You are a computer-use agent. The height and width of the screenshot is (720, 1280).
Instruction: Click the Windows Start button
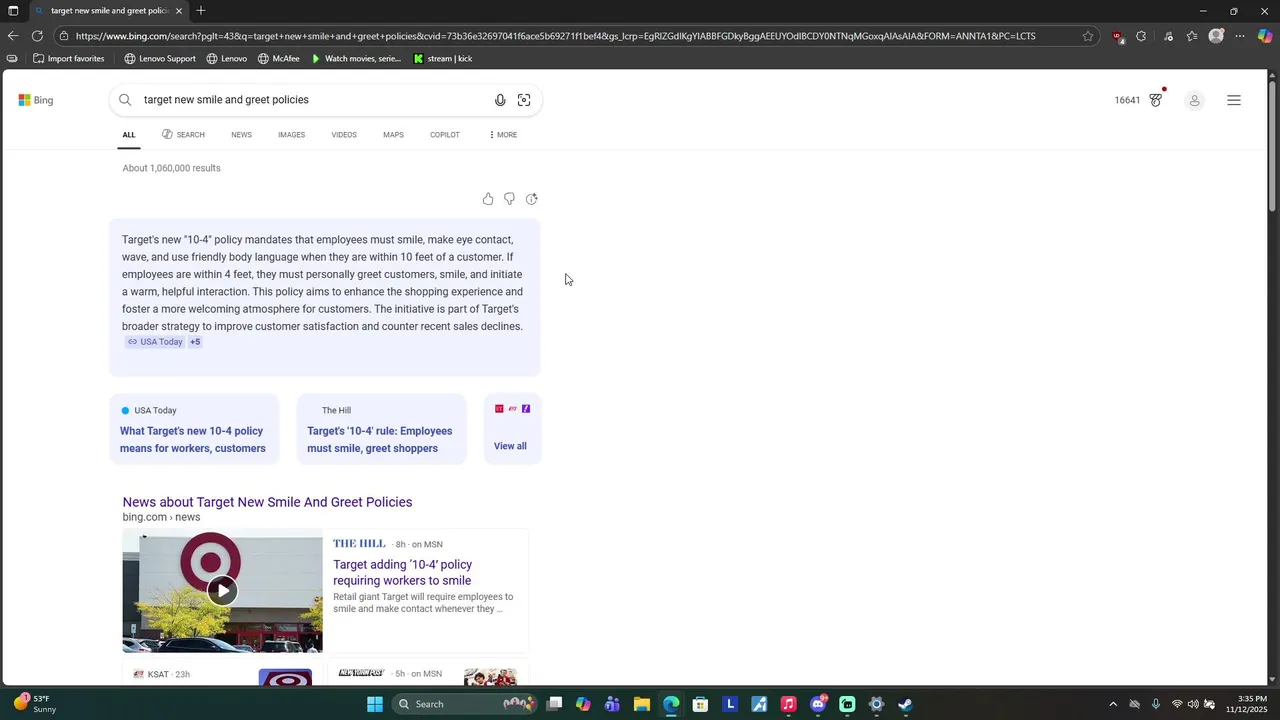[375, 704]
